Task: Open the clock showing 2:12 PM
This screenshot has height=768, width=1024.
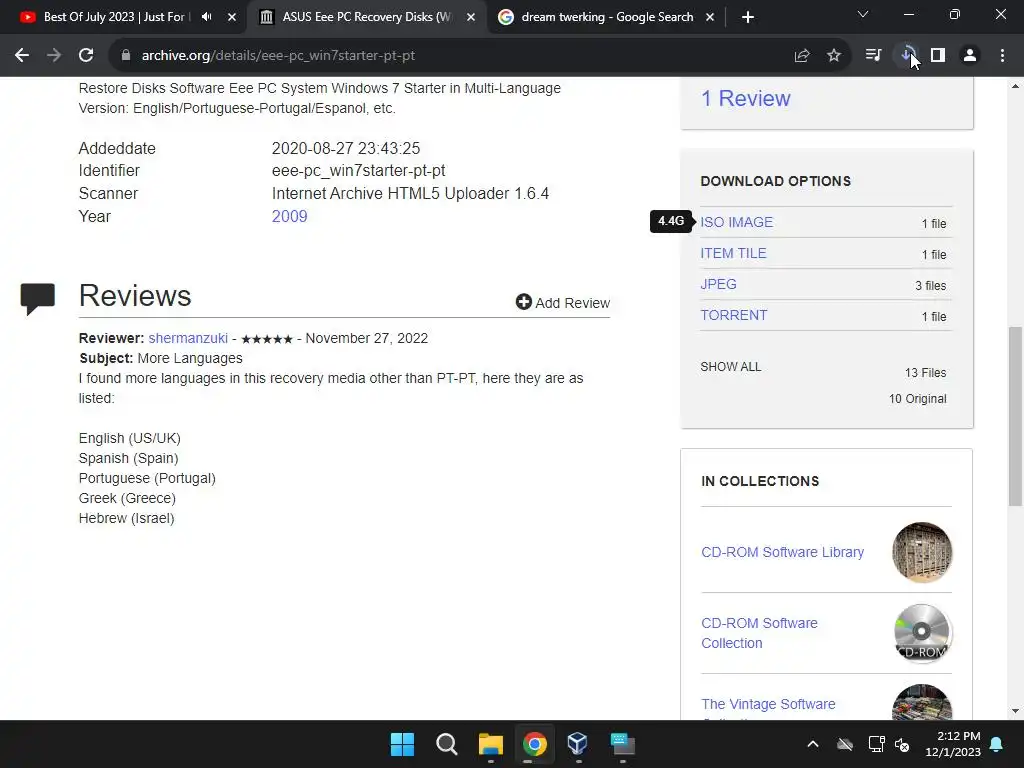Action: click(x=953, y=744)
